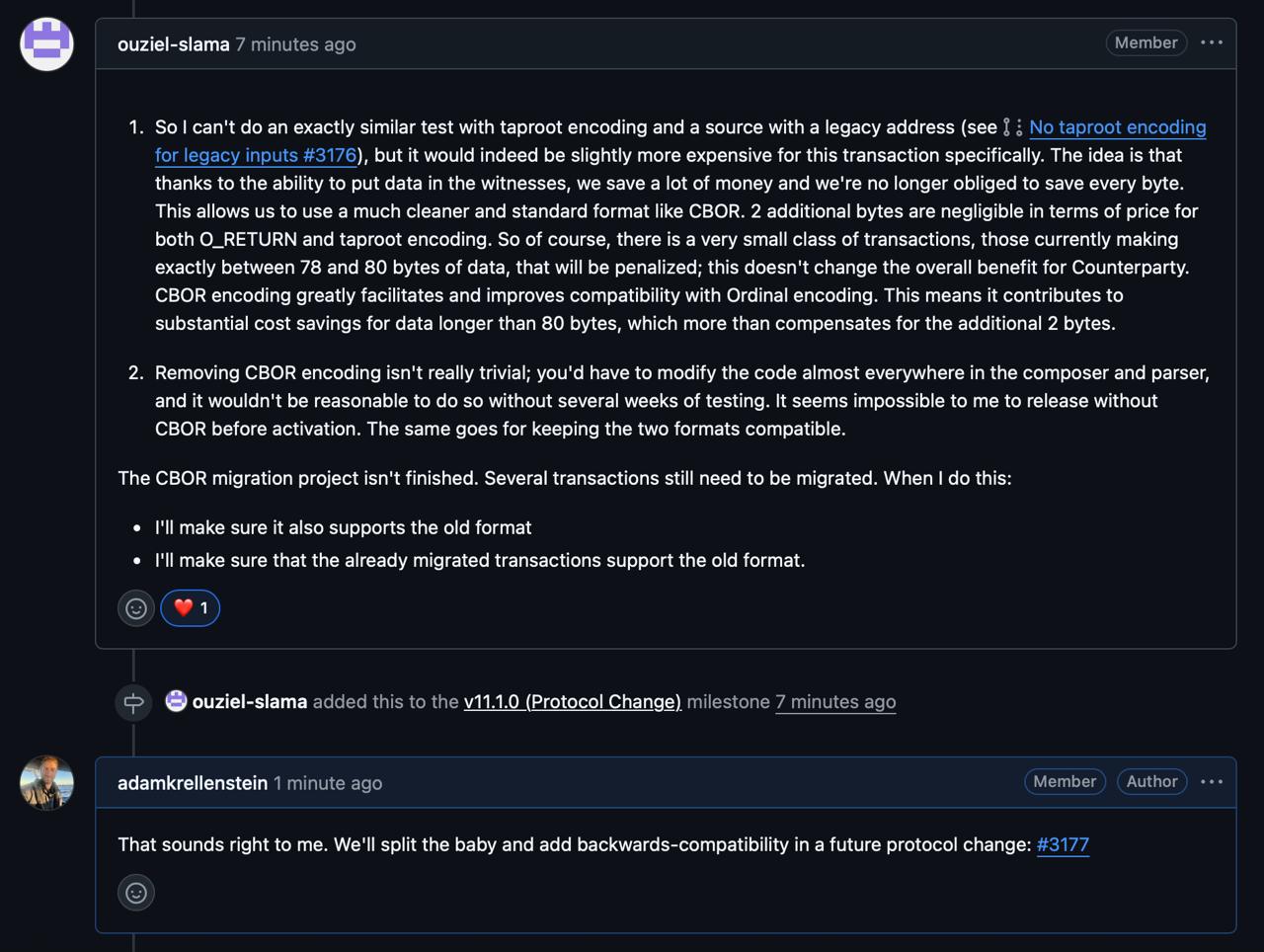
Task: Open the linked issue #3177
Action: coord(1063,844)
